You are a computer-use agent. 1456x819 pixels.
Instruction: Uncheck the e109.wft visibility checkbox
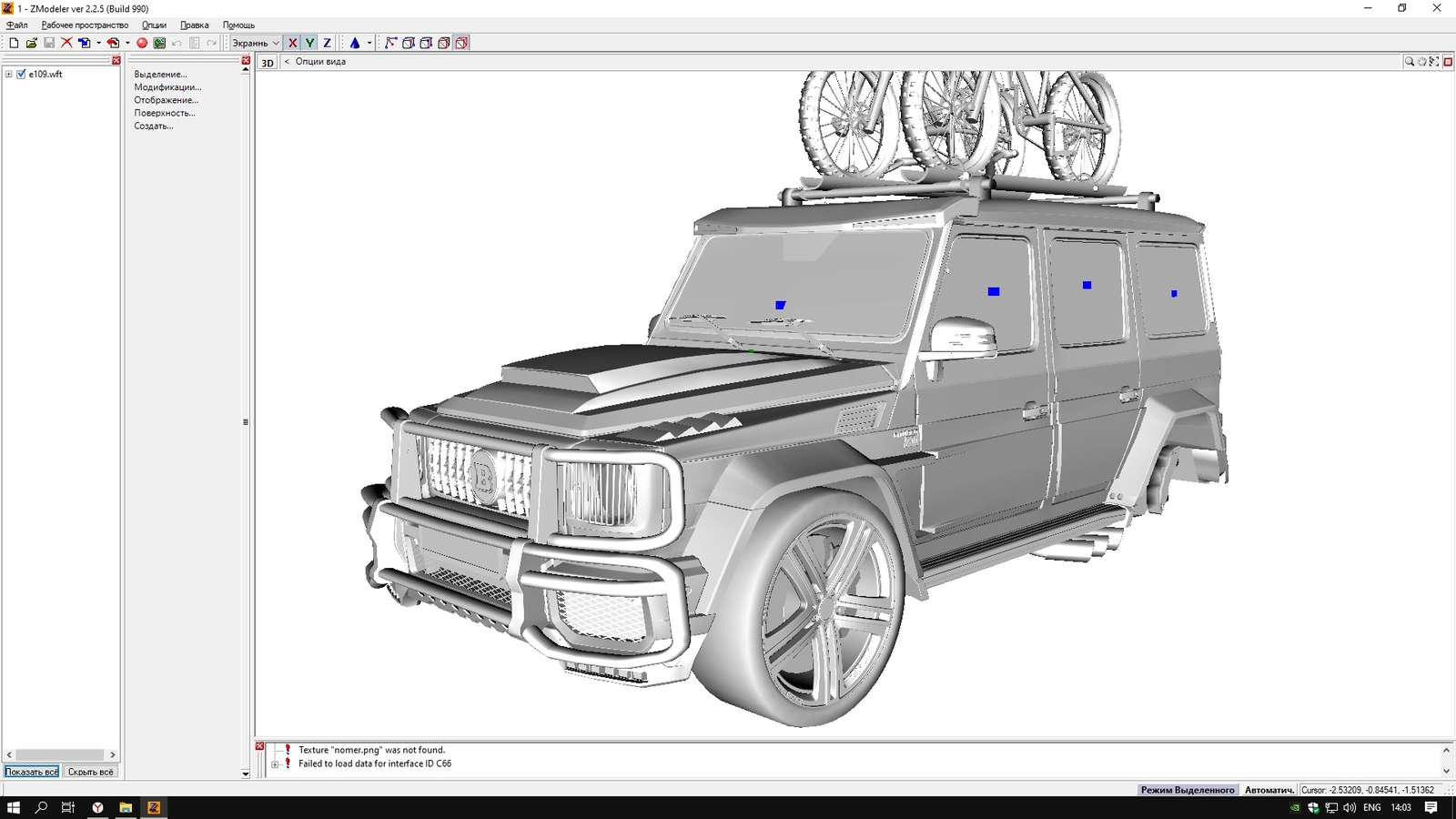tap(21, 75)
